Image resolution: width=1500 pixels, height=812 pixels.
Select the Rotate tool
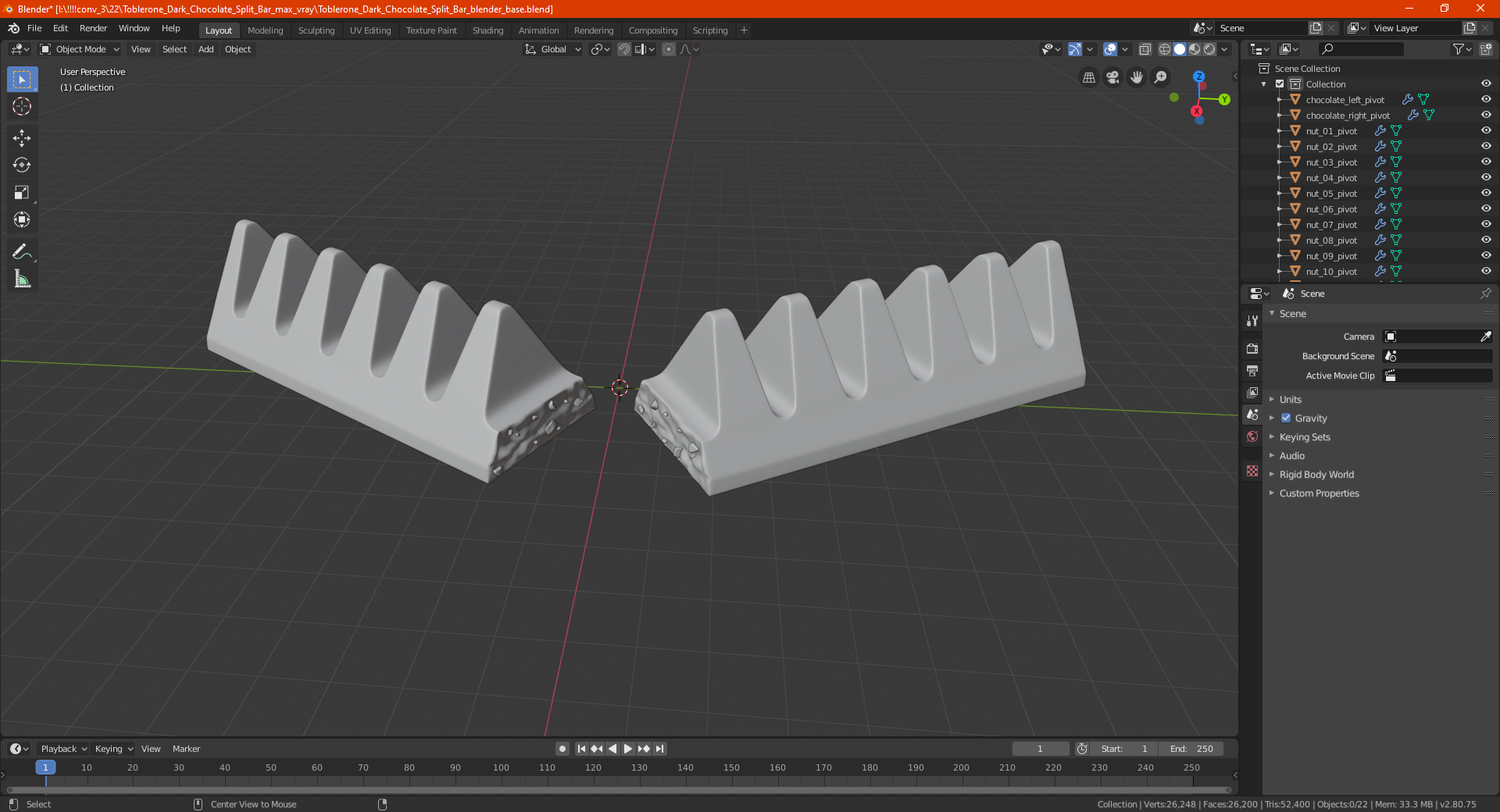tap(22, 165)
